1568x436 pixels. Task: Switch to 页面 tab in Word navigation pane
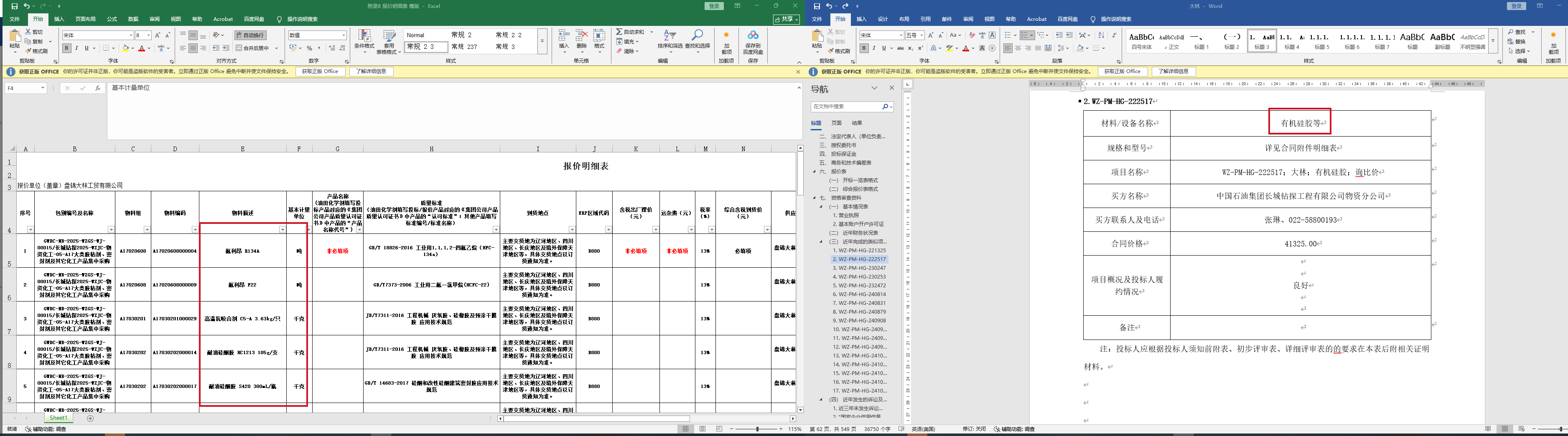(836, 123)
